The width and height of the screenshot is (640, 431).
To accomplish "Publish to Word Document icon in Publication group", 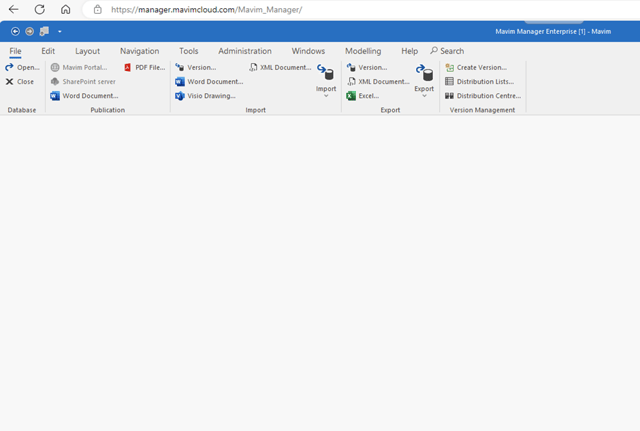I will [55, 96].
